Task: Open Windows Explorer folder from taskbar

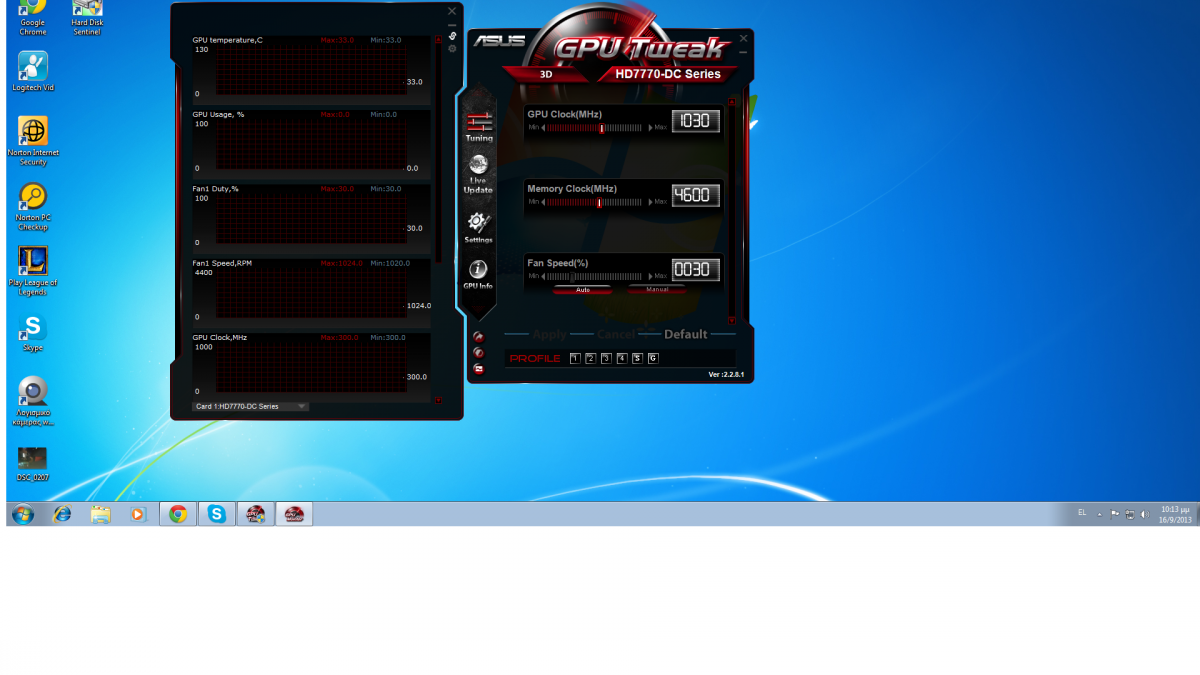Action: [100, 514]
